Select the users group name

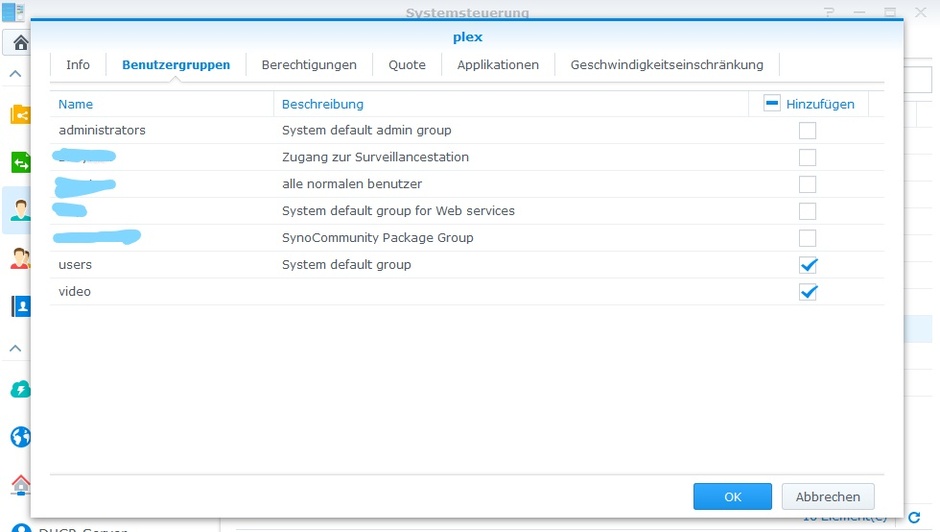75,265
